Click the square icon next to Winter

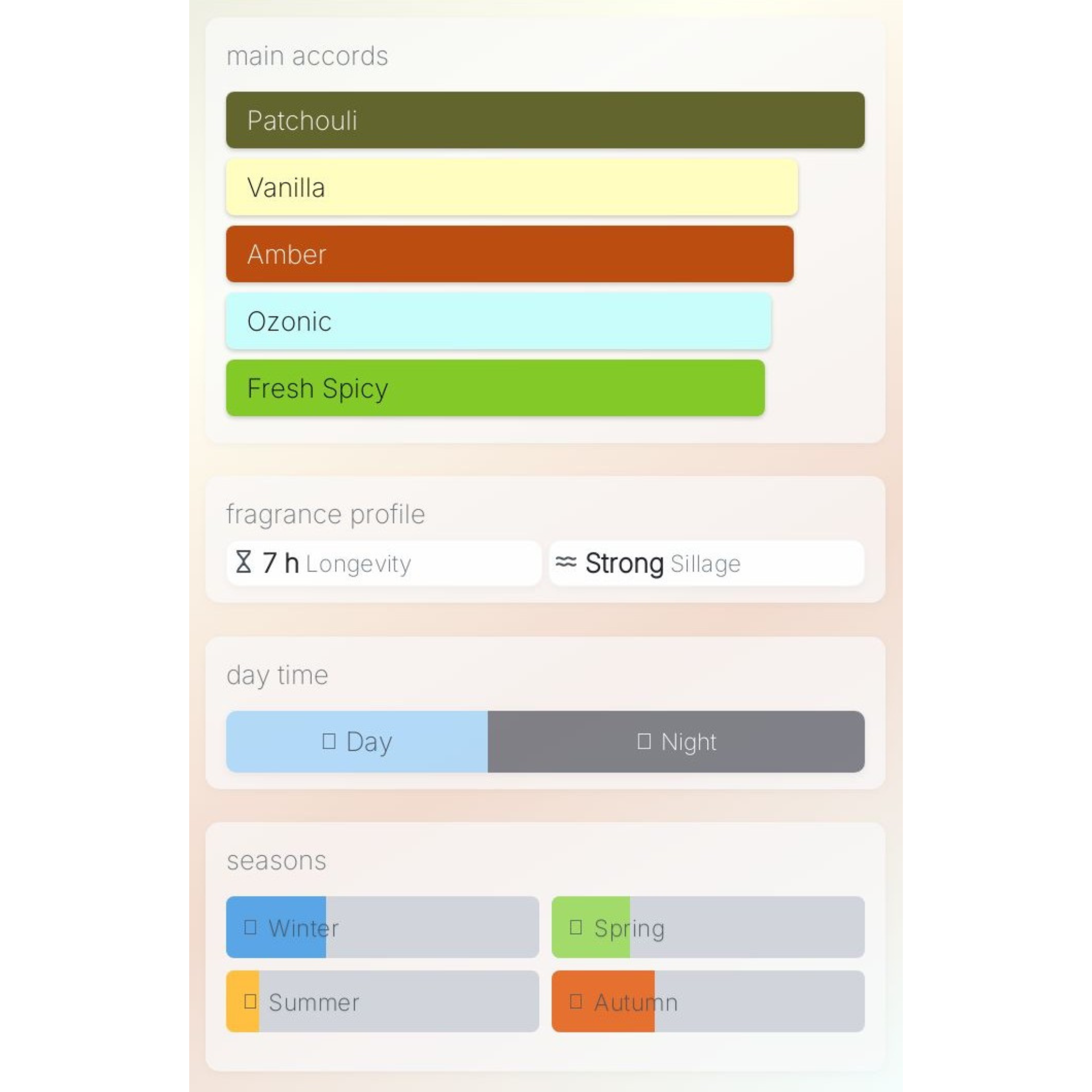251,928
